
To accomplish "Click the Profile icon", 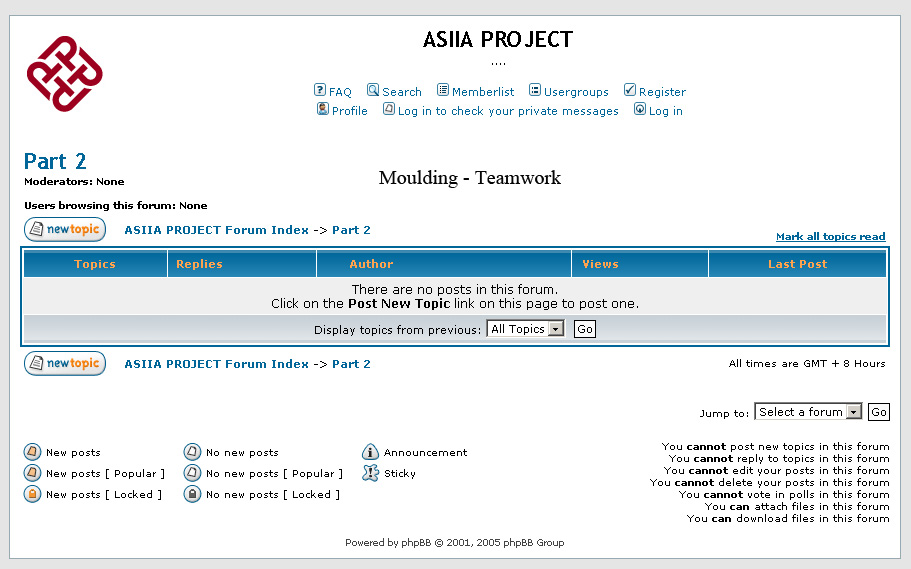I will click(x=323, y=109).
